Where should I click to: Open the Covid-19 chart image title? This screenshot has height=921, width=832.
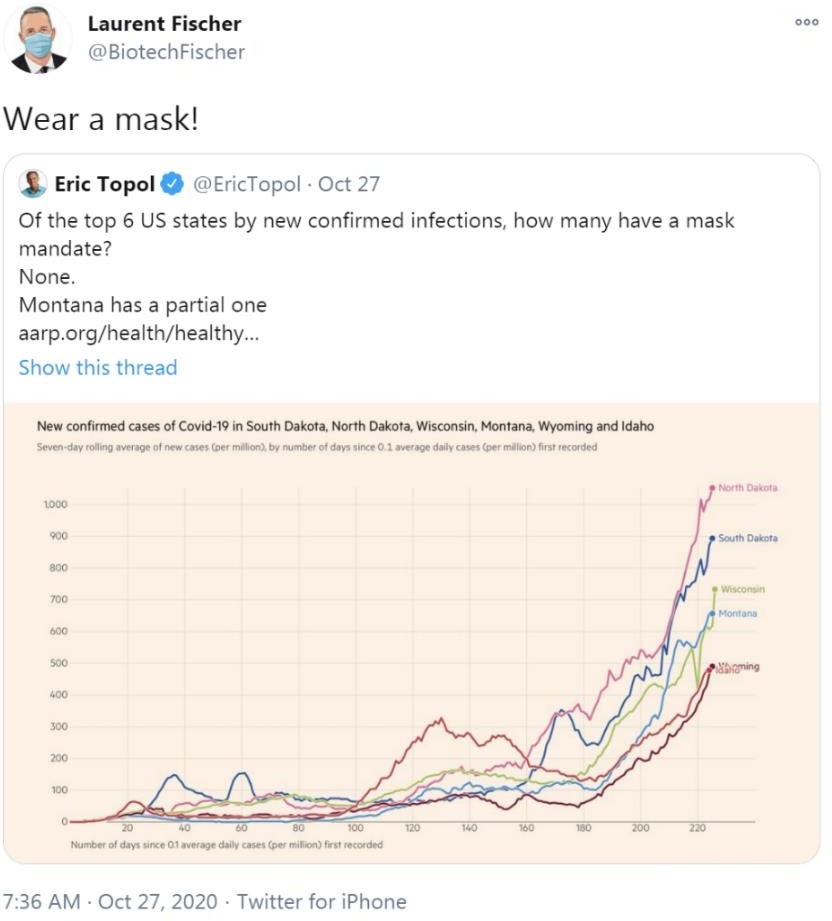[x=345, y=426]
